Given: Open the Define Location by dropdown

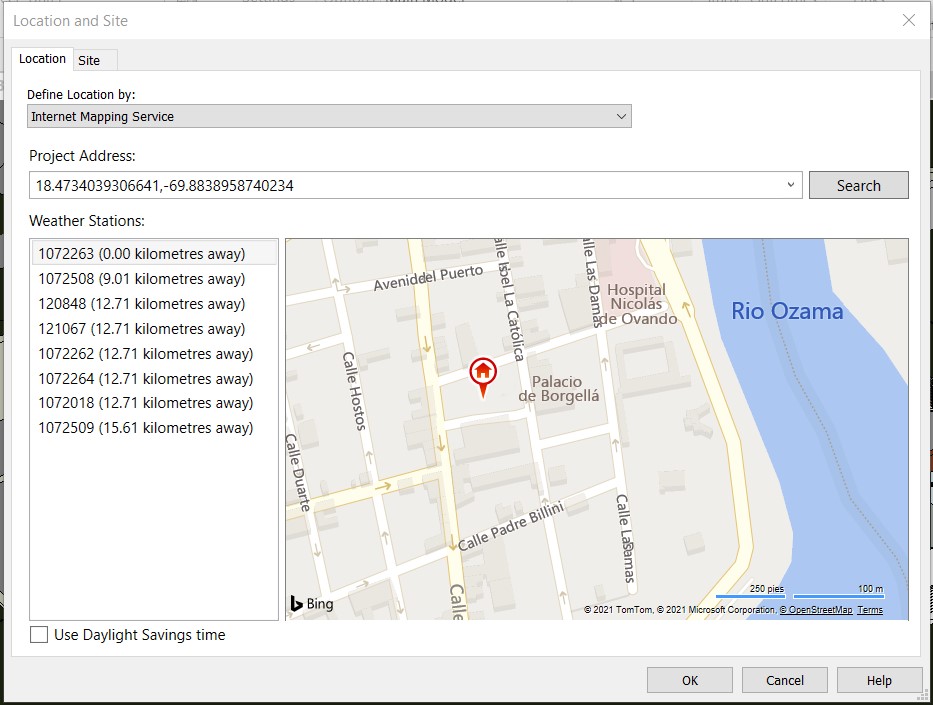Looking at the screenshot, I should pos(620,116).
